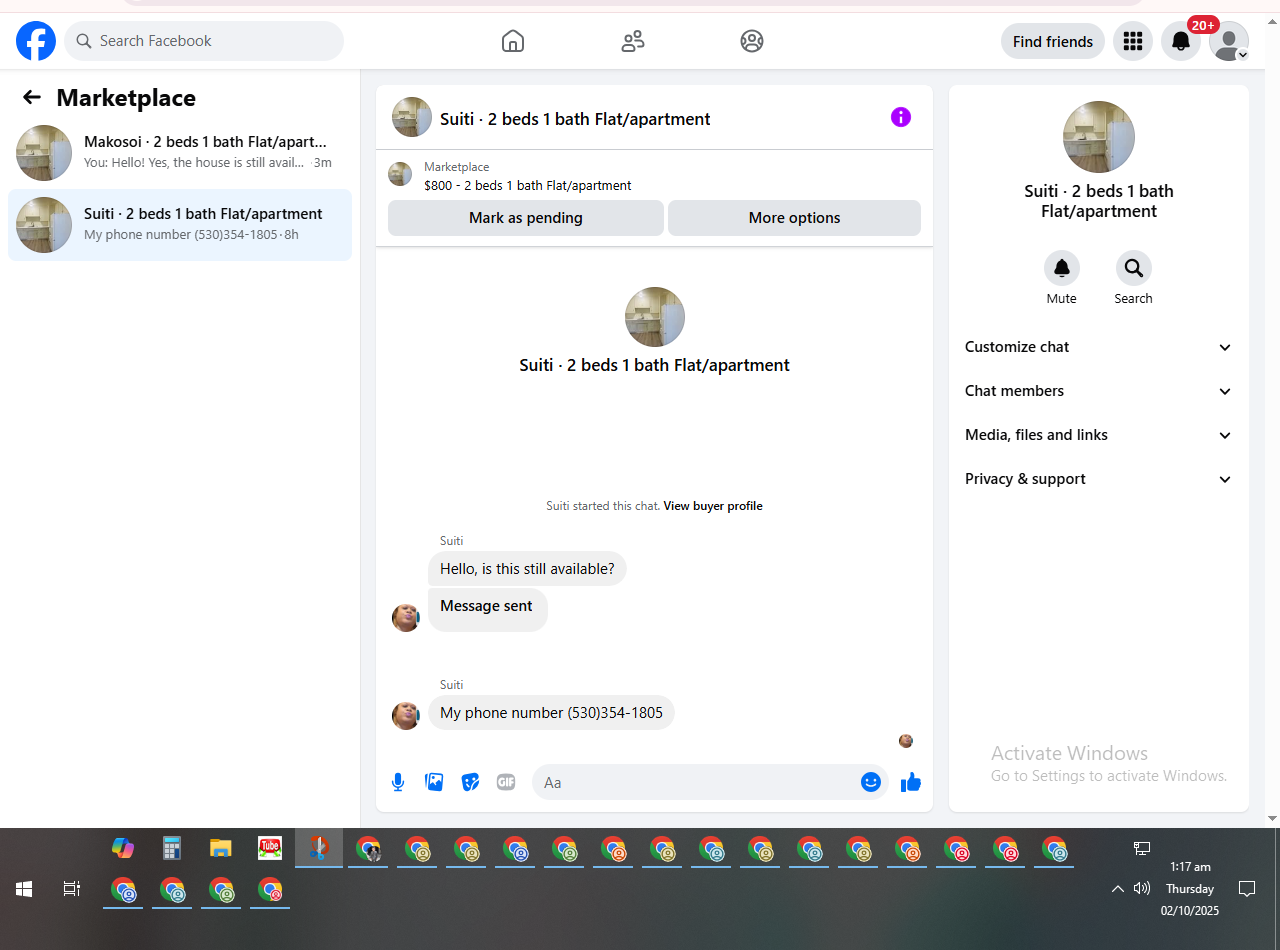Open the apps grid menu
Viewport: 1280px width, 950px height.
1133,41
